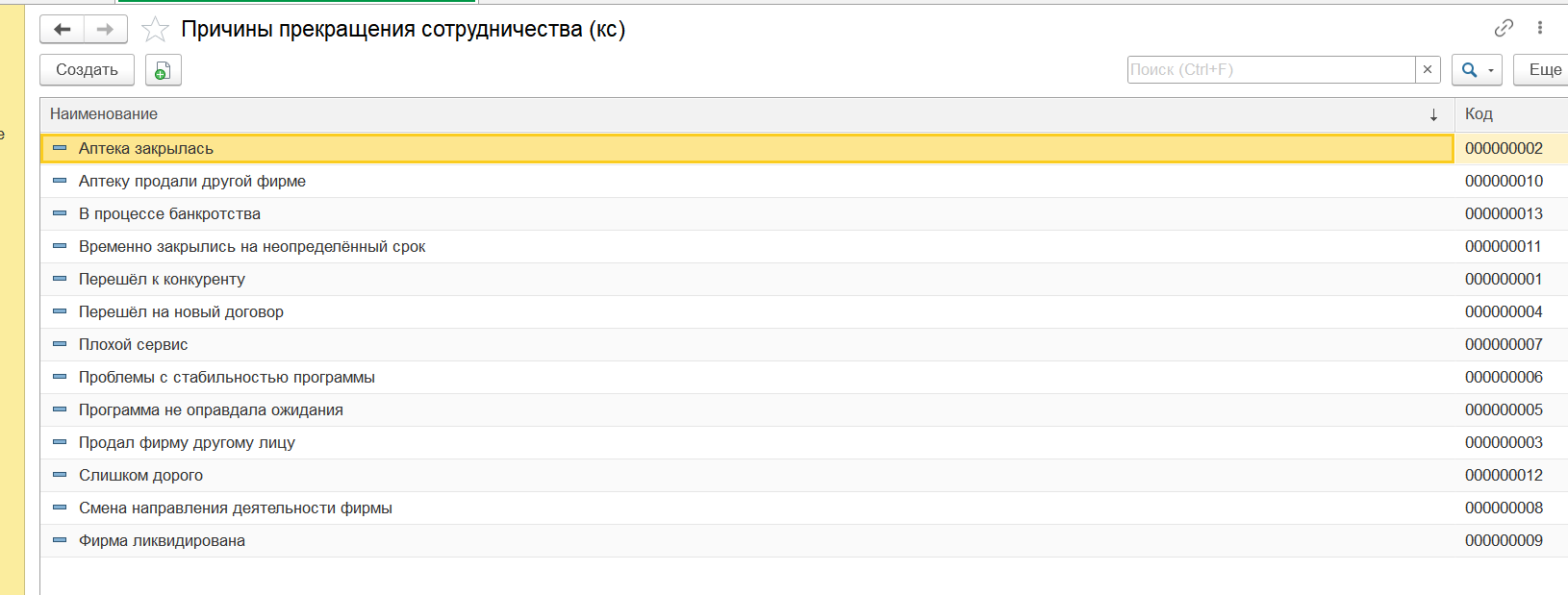Open the three-dot more options menu
1568x595 pixels.
(1540, 29)
